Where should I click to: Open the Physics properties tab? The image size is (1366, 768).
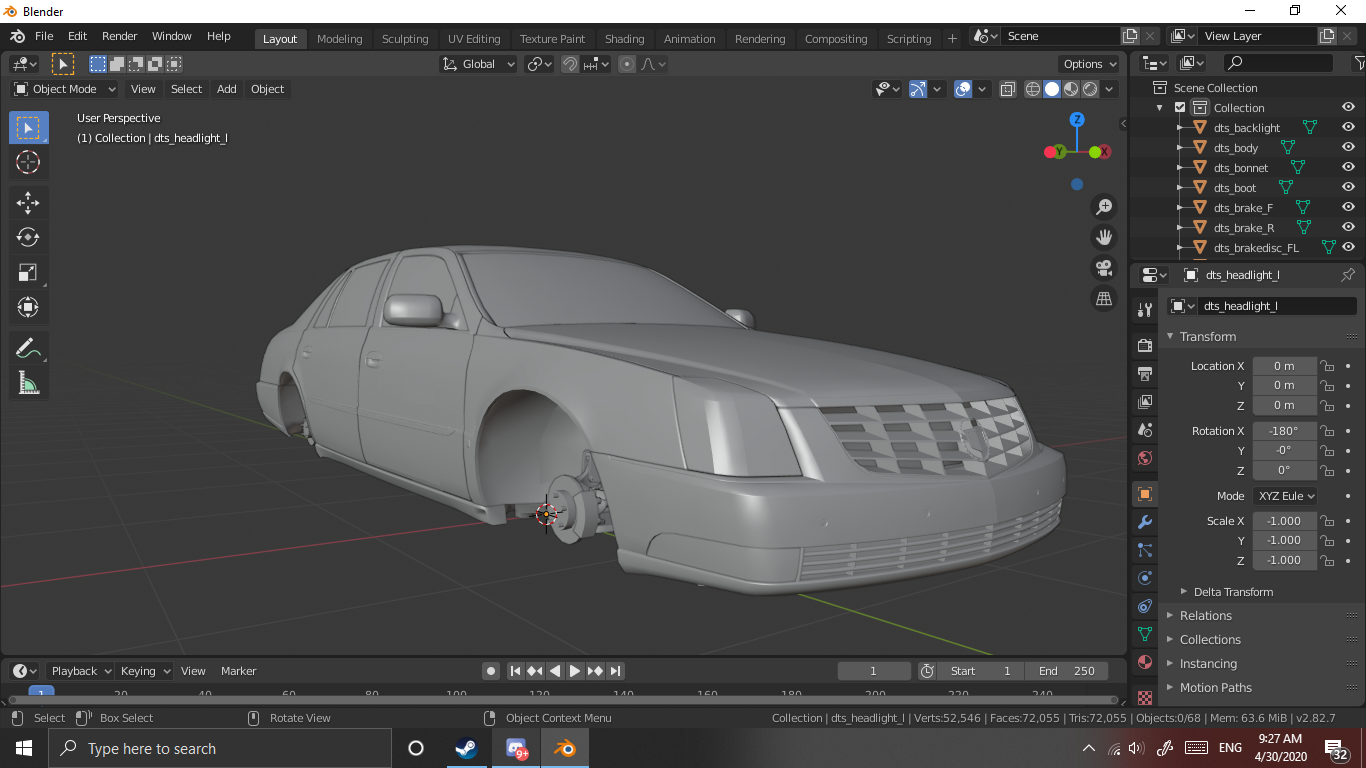[x=1145, y=578]
